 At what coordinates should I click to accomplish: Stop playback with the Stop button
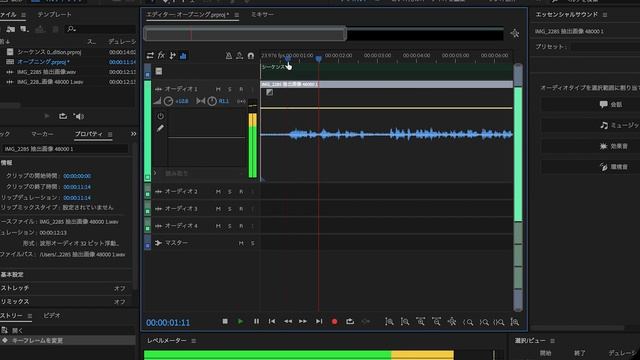pyautogui.click(x=225, y=322)
